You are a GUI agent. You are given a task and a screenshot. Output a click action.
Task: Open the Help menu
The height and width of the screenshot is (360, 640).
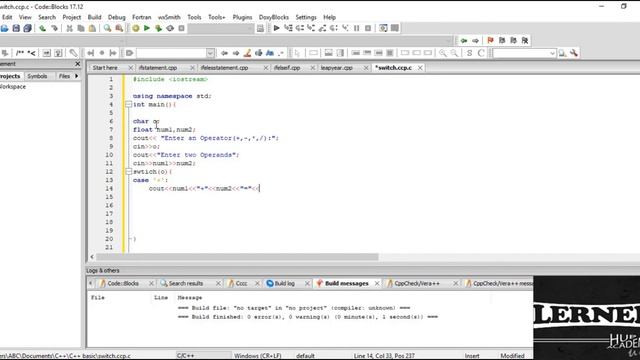[329, 17]
